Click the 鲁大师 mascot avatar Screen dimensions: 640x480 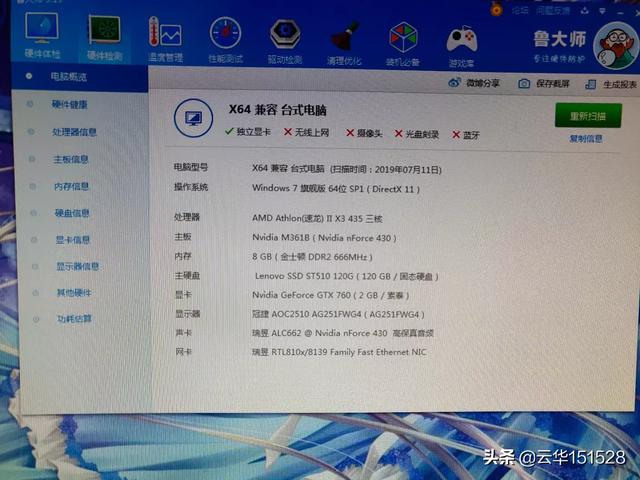[x=615, y=47]
